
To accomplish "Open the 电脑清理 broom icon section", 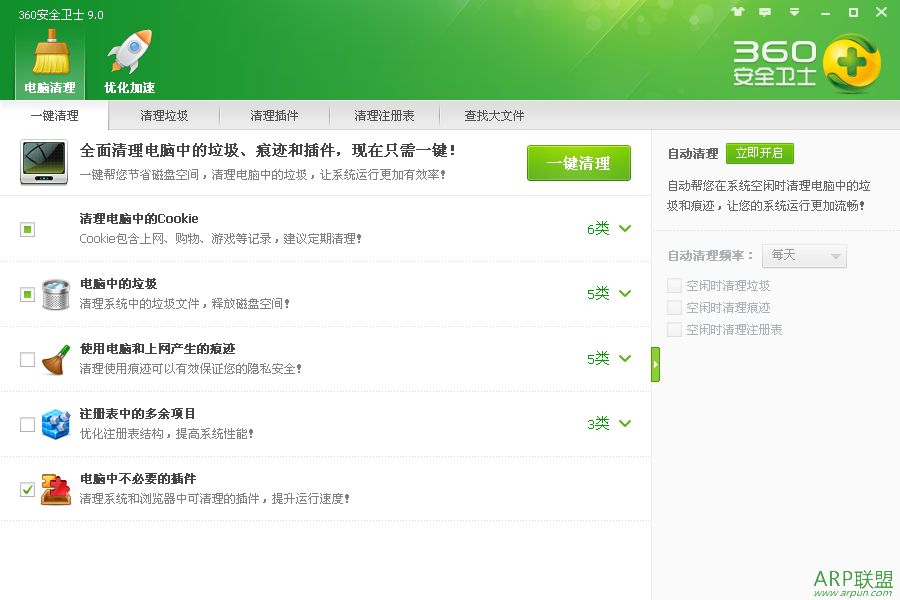I will click(51, 62).
